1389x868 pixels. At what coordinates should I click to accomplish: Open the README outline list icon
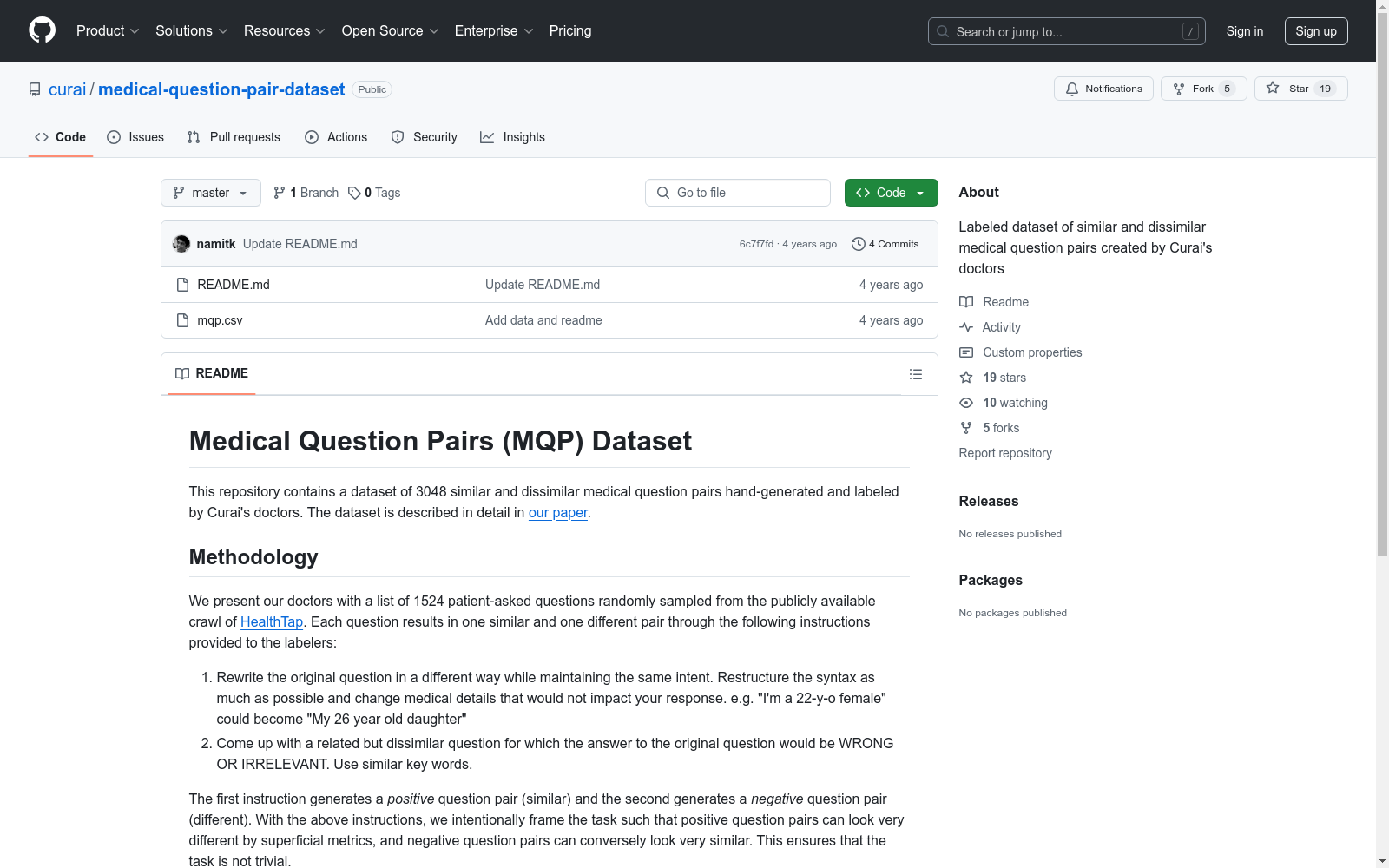tap(916, 374)
